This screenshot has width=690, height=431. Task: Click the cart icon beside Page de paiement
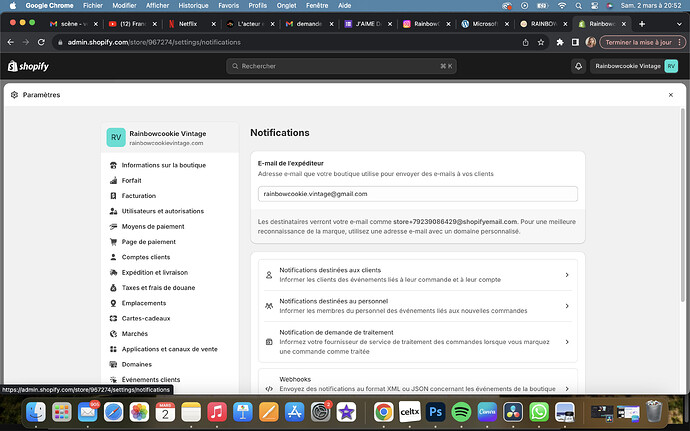[113, 242]
